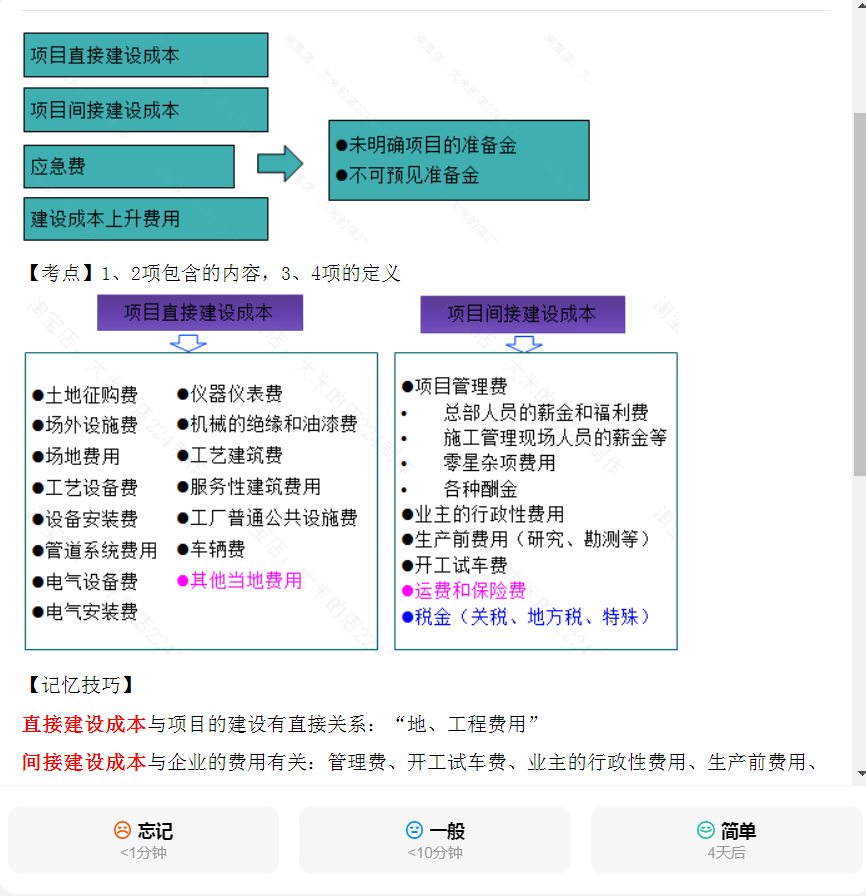Image resolution: width=866 pixels, height=896 pixels.
Task: Click the 工厂普通公共设施费 item
Action: (267, 518)
